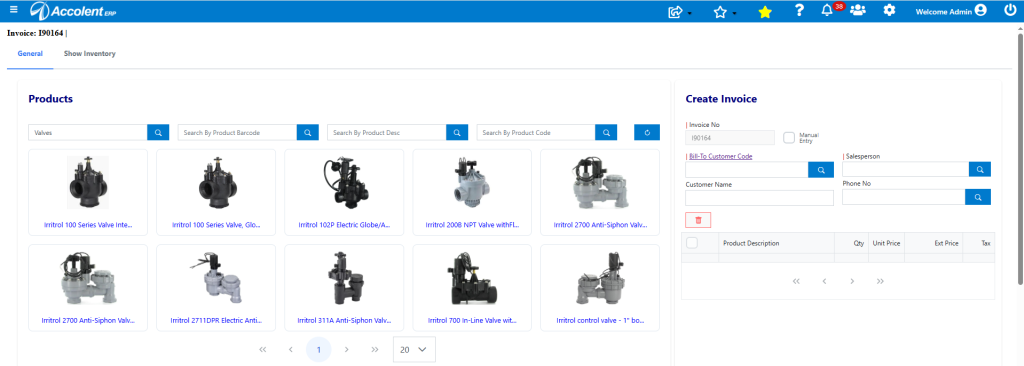Screen dimensions: 1024x366
Task: Click search icon for Product Code
Action: (606, 133)
